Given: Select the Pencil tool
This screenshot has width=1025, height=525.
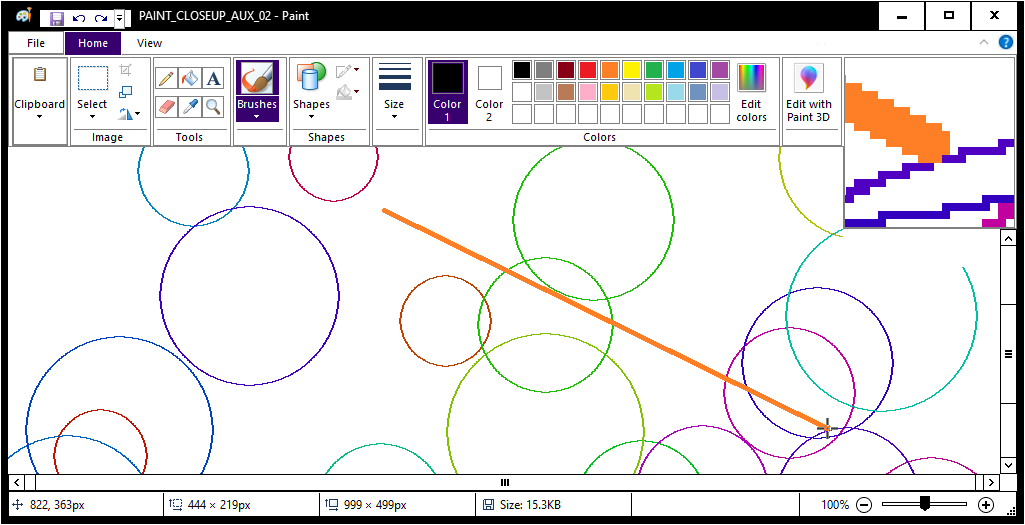Looking at the screenshot, I should tap(167, 78).
